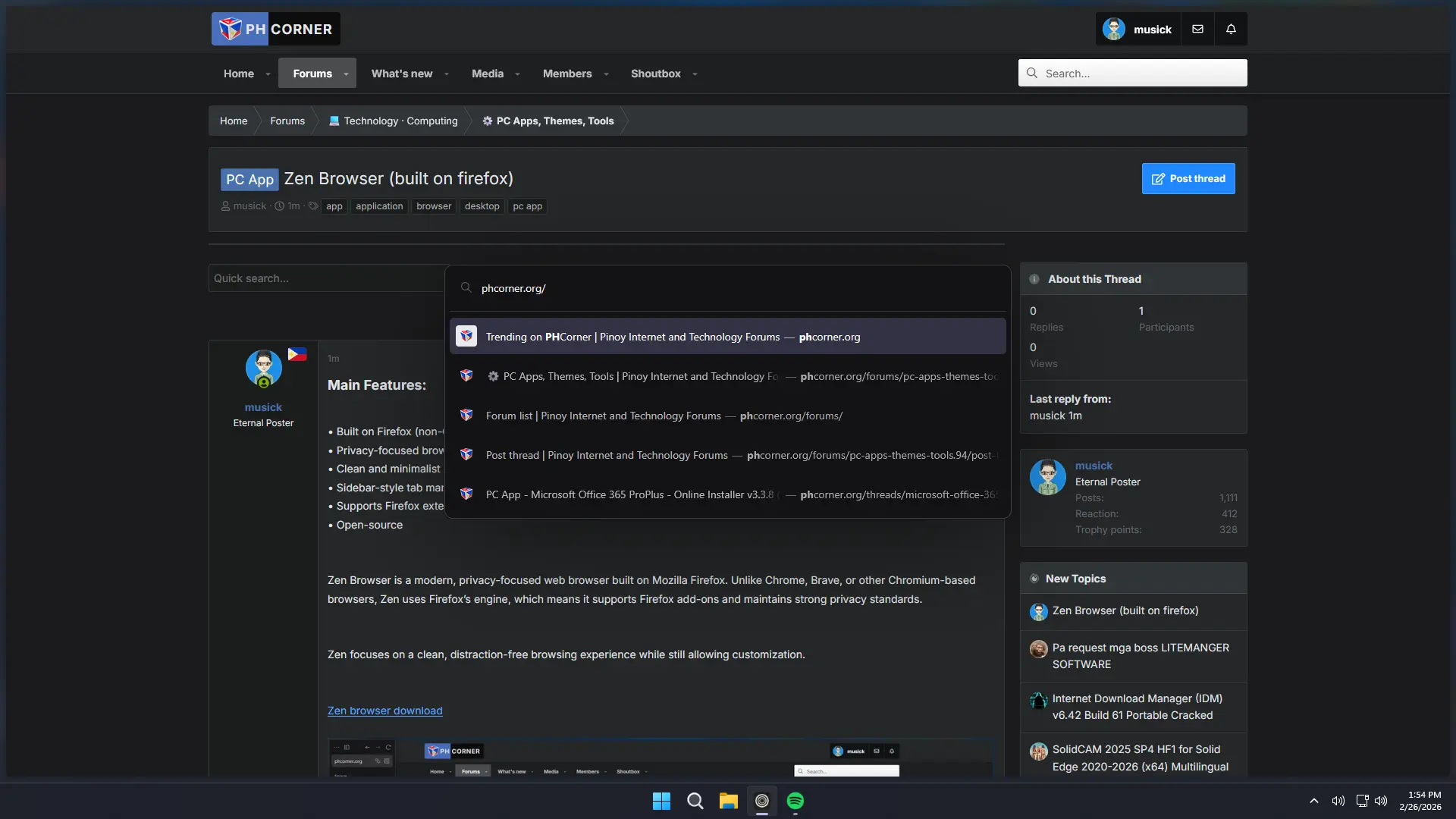Open the Shoutbox navigation tab
The image size is (1456, 819).
click(656, 74)
